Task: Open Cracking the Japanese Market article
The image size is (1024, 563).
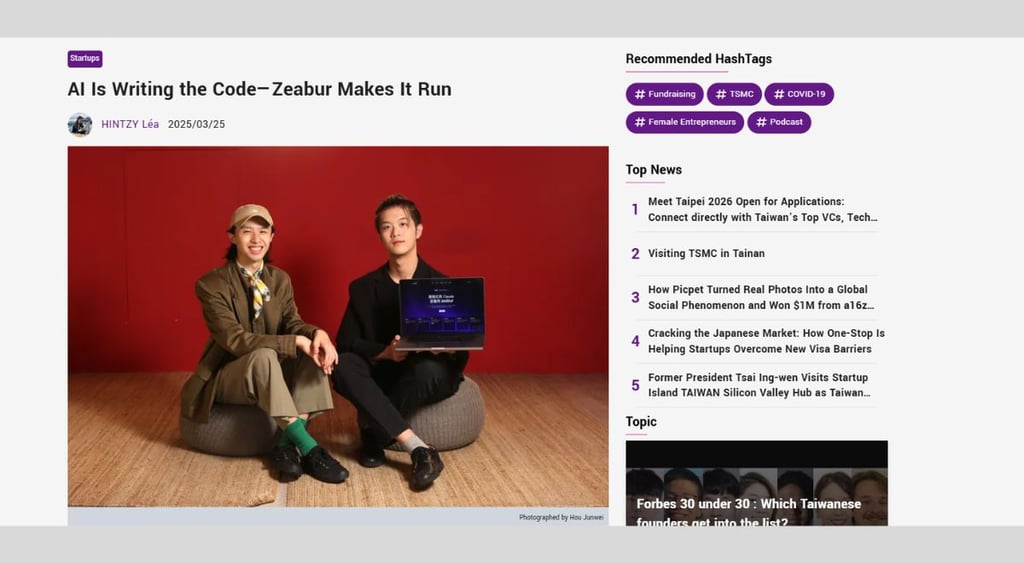Action: pyautogui.click(x=766, y=341)
